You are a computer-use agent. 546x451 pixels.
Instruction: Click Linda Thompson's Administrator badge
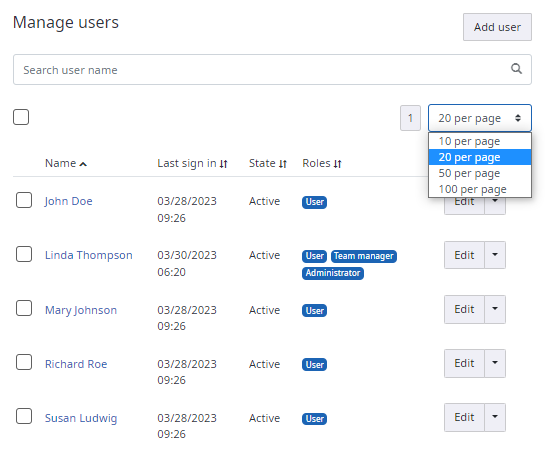pyautogui.click(x=333, y=273)
